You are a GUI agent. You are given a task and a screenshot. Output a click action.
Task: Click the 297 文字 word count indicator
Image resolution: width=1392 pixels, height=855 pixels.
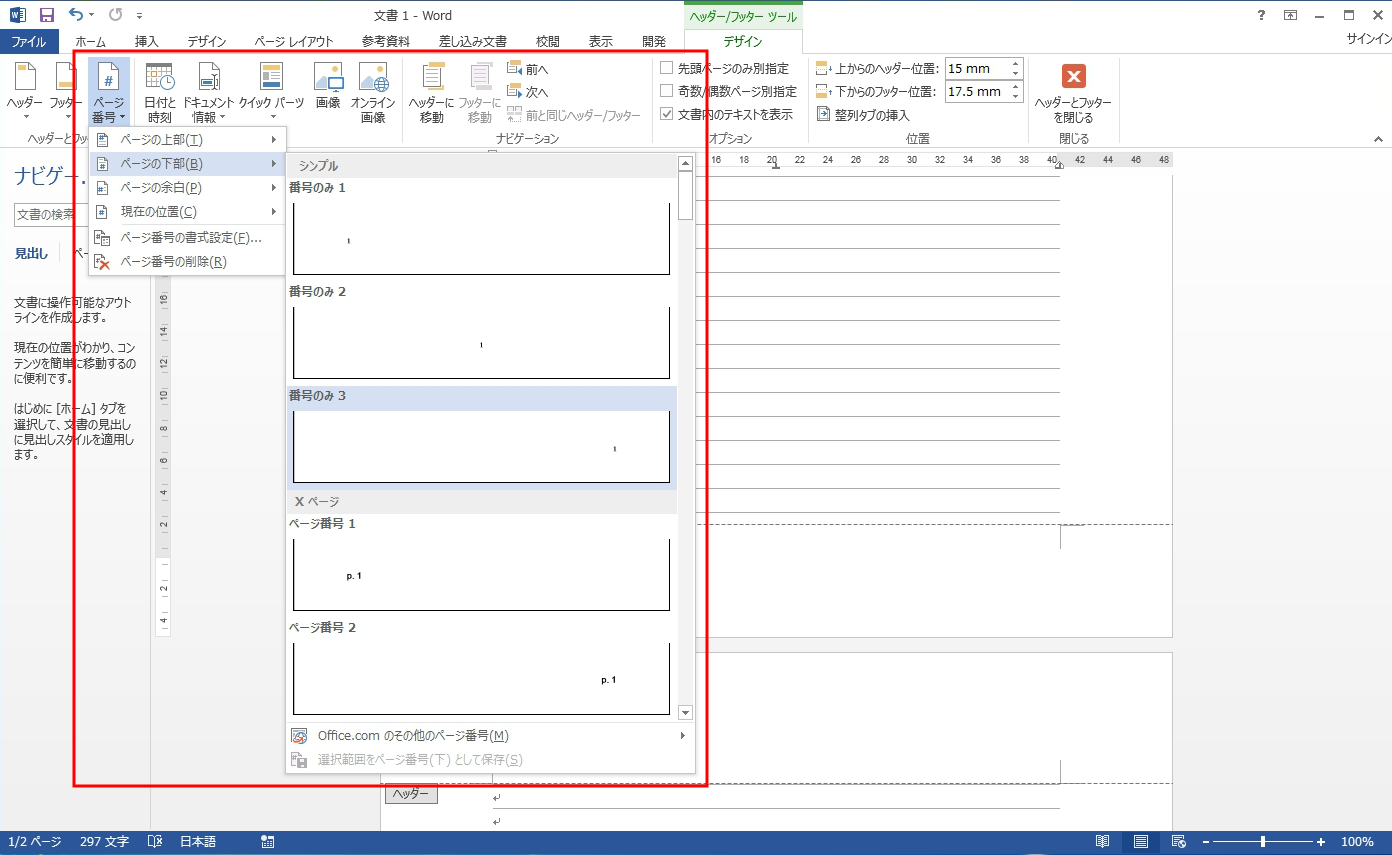(x=104, y=842)
